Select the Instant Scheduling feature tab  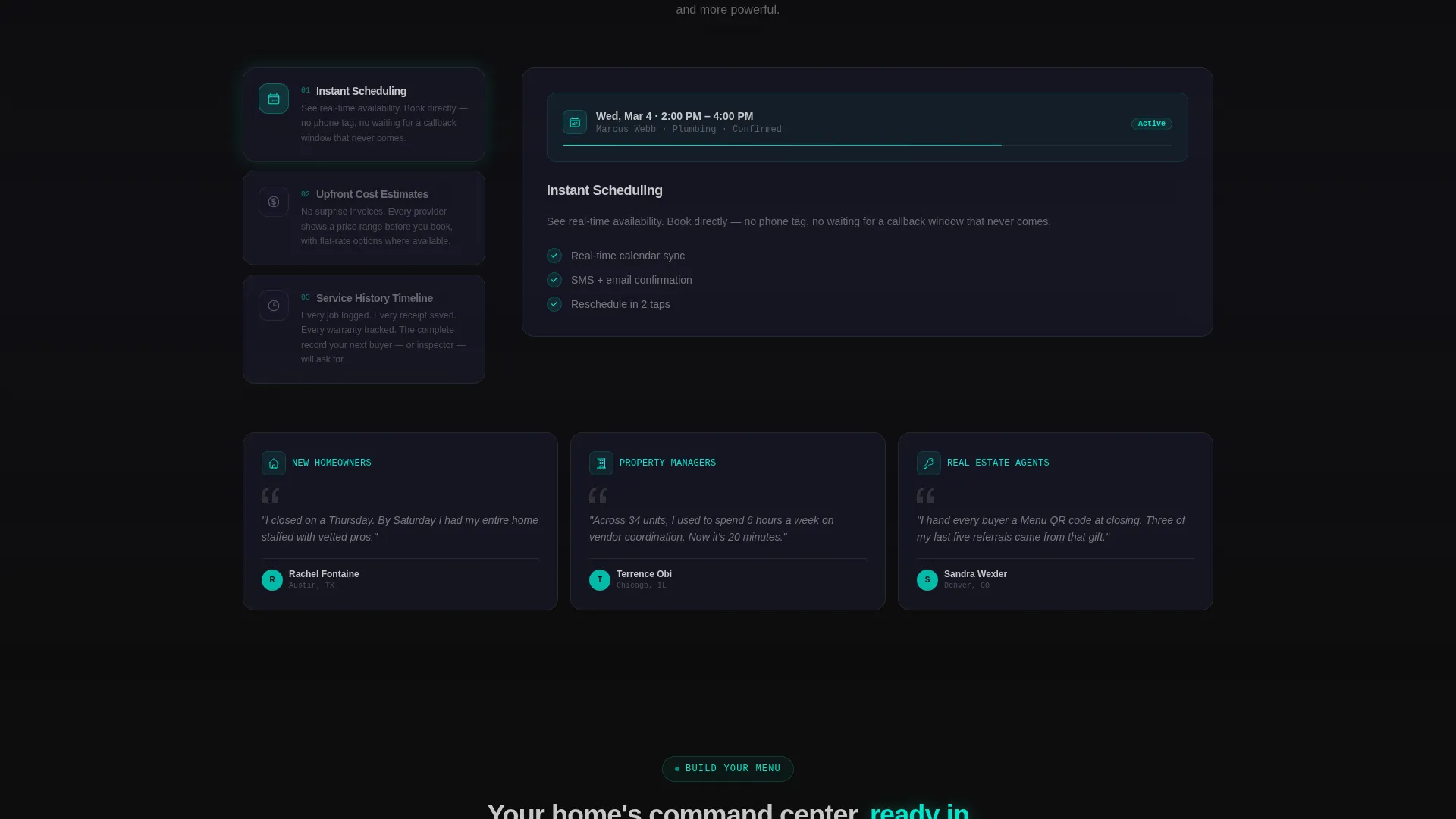click(364, 115)
